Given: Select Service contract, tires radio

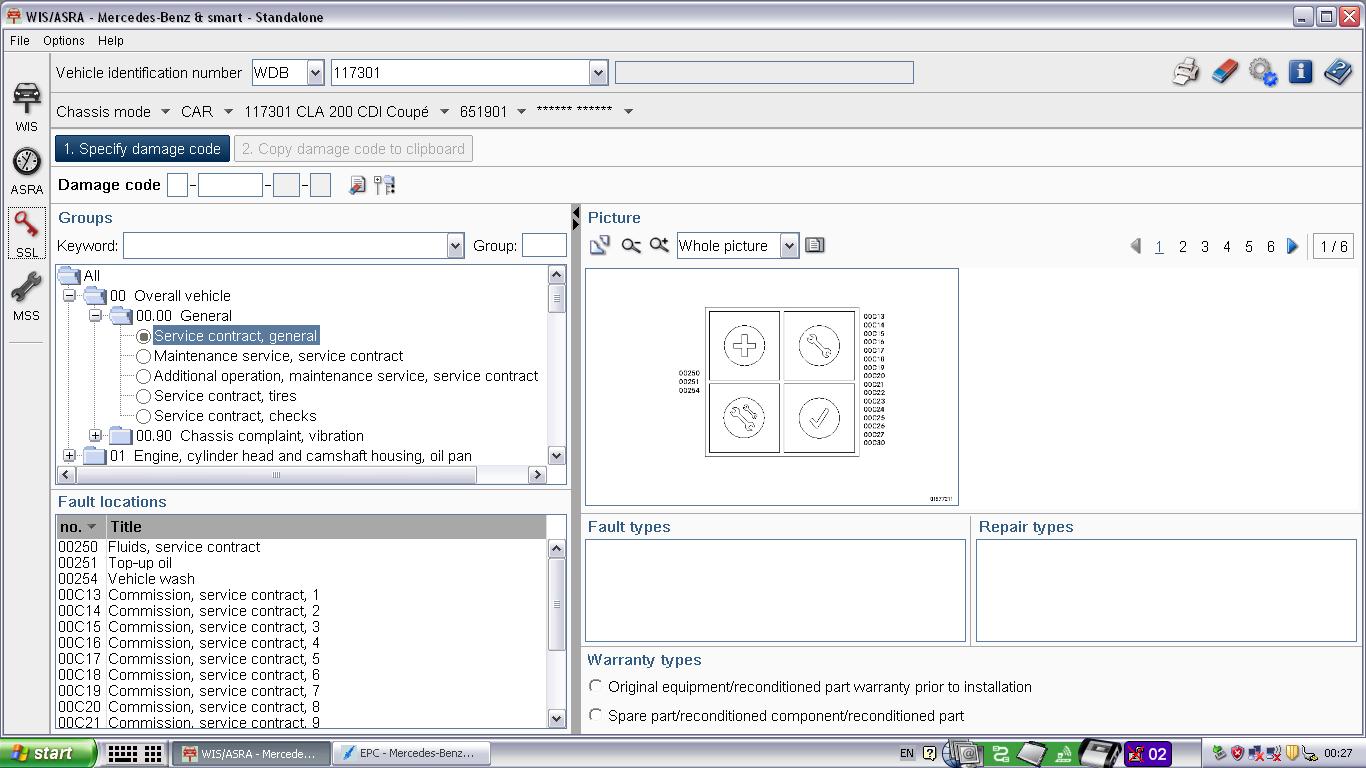Looking at the screenshot, I should pyautogui.click(x=144, y=396).
